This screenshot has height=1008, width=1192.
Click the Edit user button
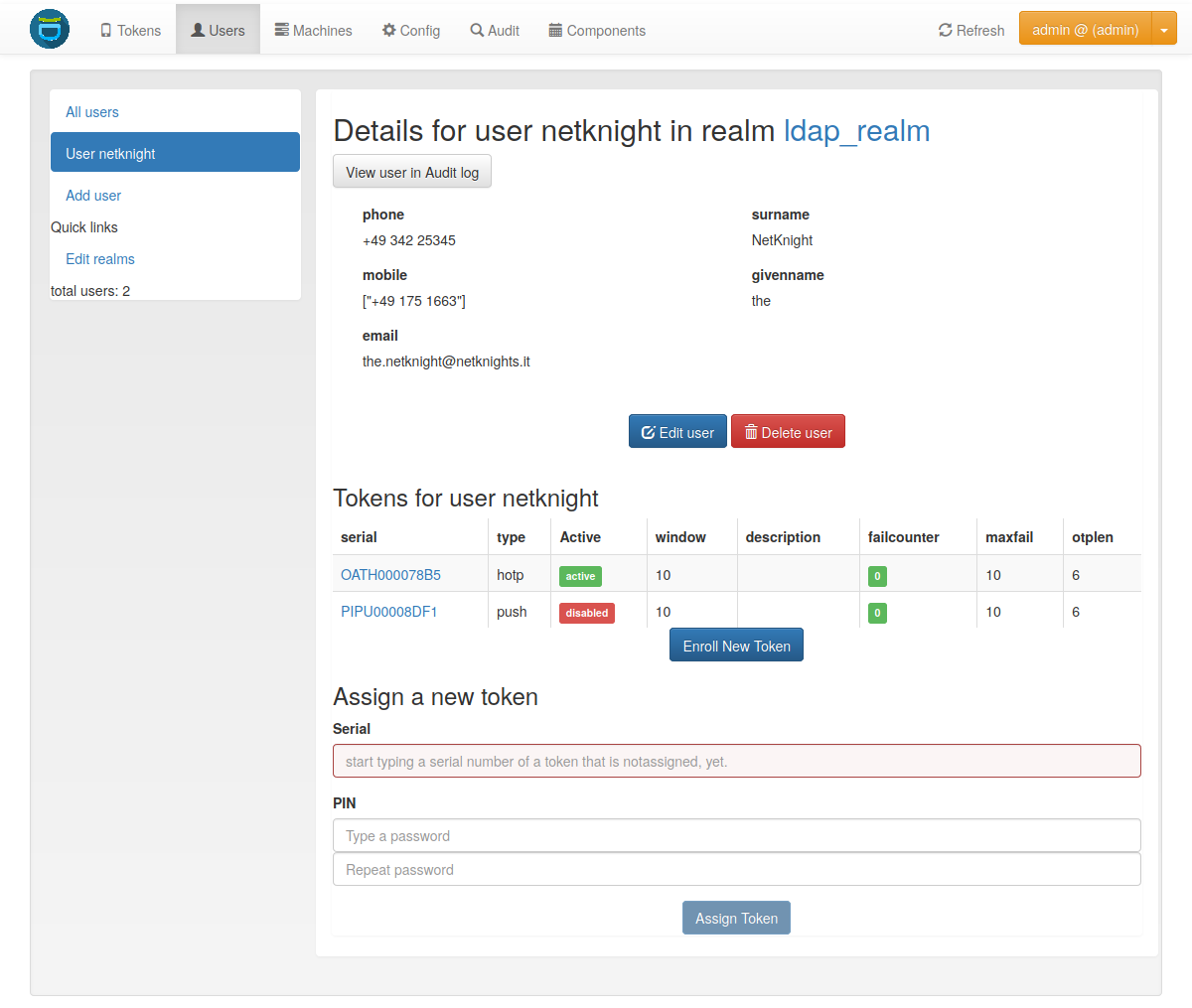(677, 432)
